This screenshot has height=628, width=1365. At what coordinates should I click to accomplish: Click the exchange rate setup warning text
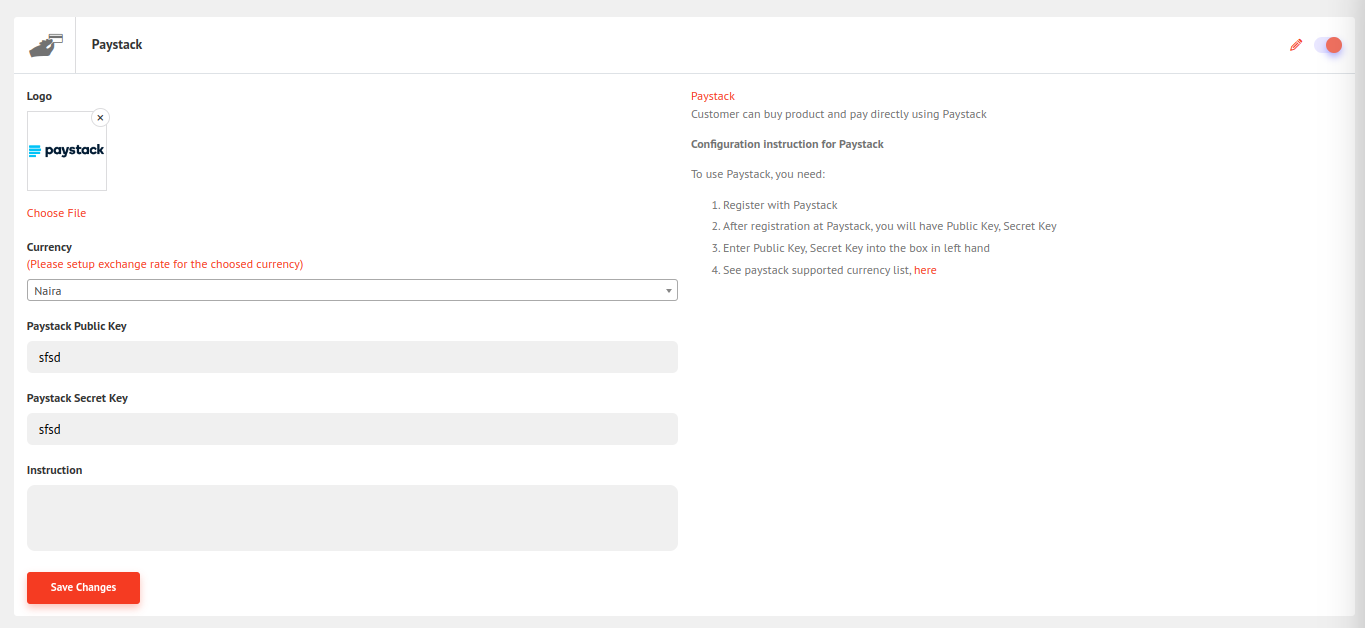coord(165,265)
